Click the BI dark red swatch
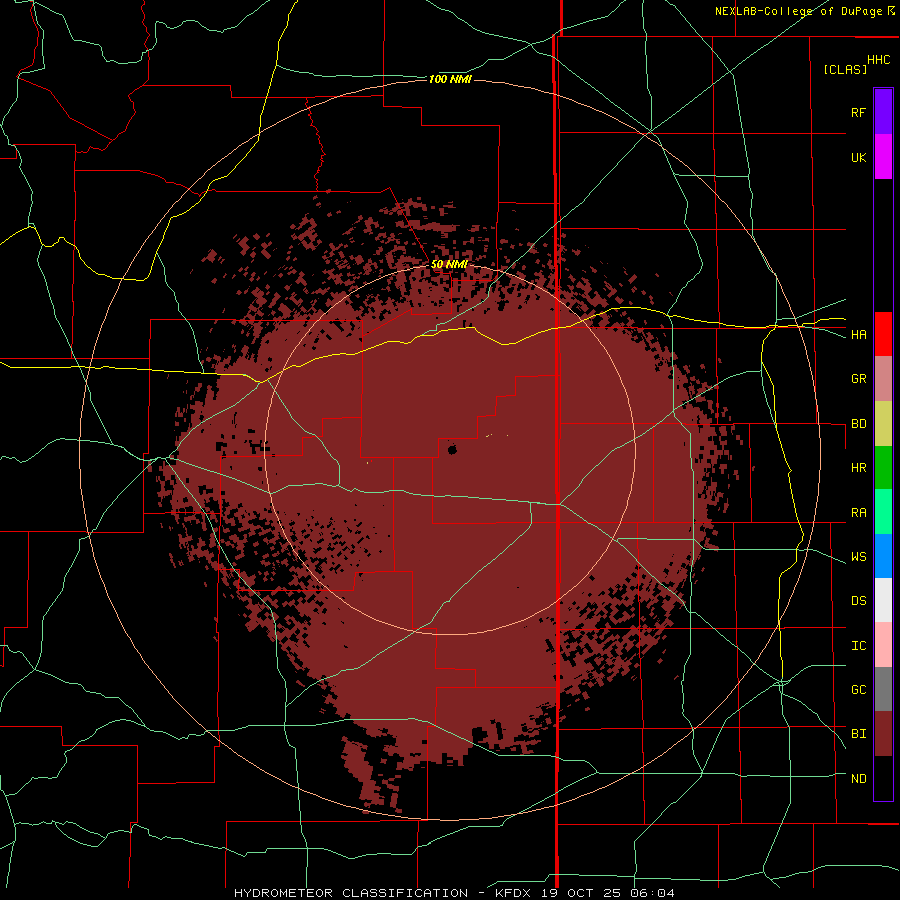 tap(883, 734)
